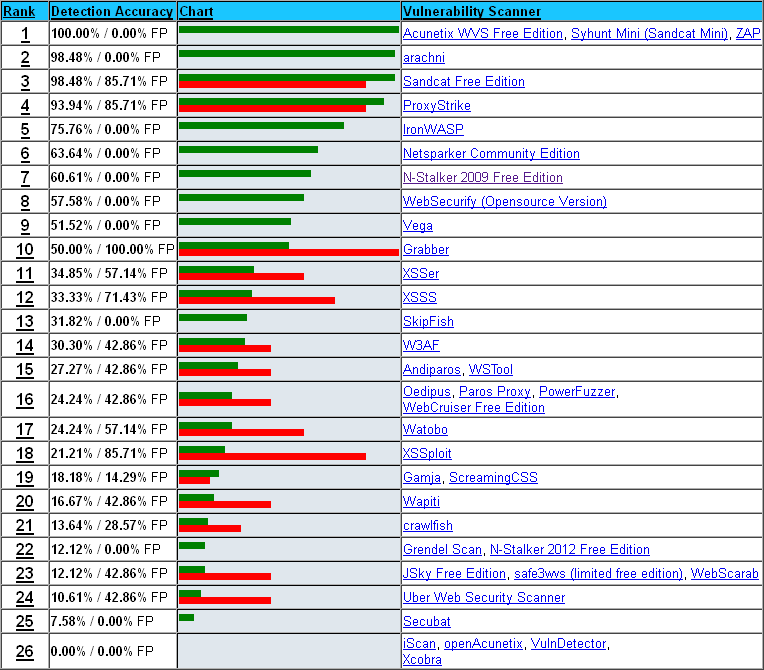
Task: Click the green bar in IronWASP row
Action: pyautogui.click(x=262, y=126)
